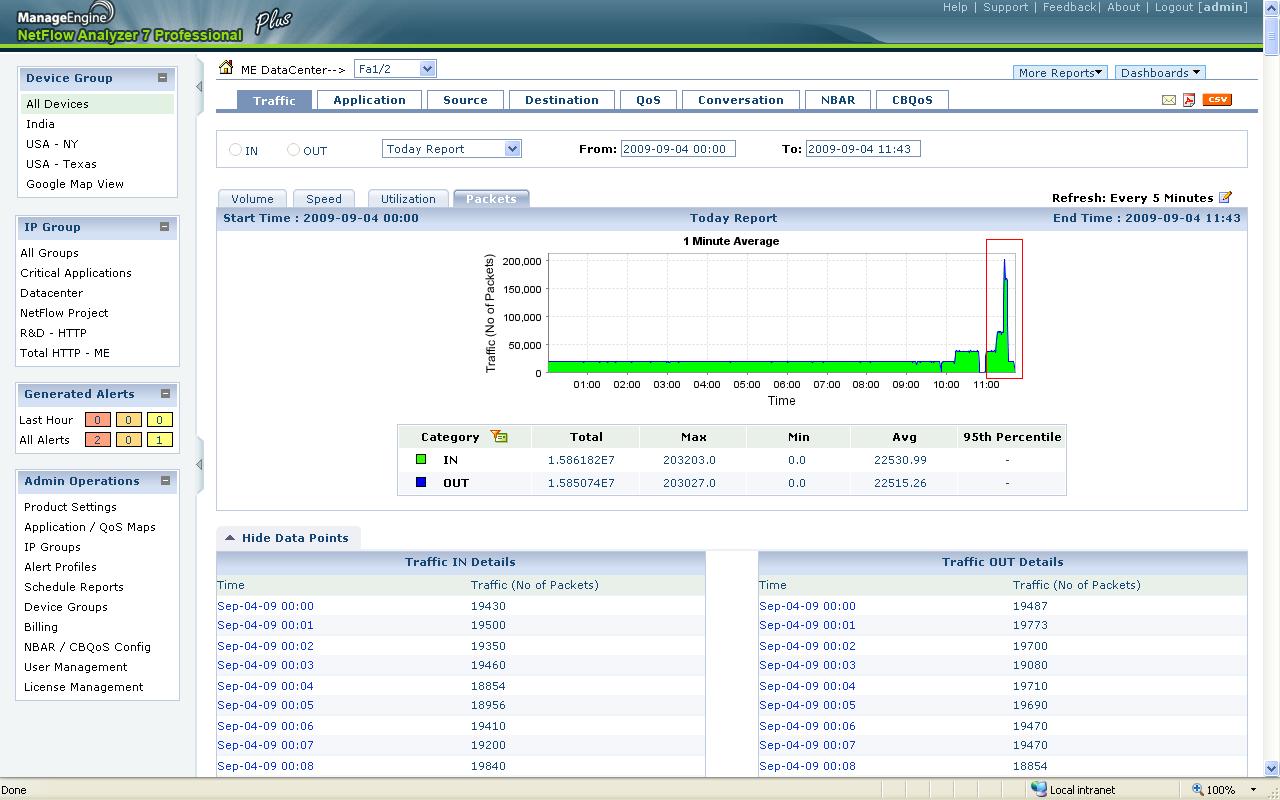The height and width of the screenshot is (800, 1280).
Task: Open the Support link
Action: click(1005, 7)
